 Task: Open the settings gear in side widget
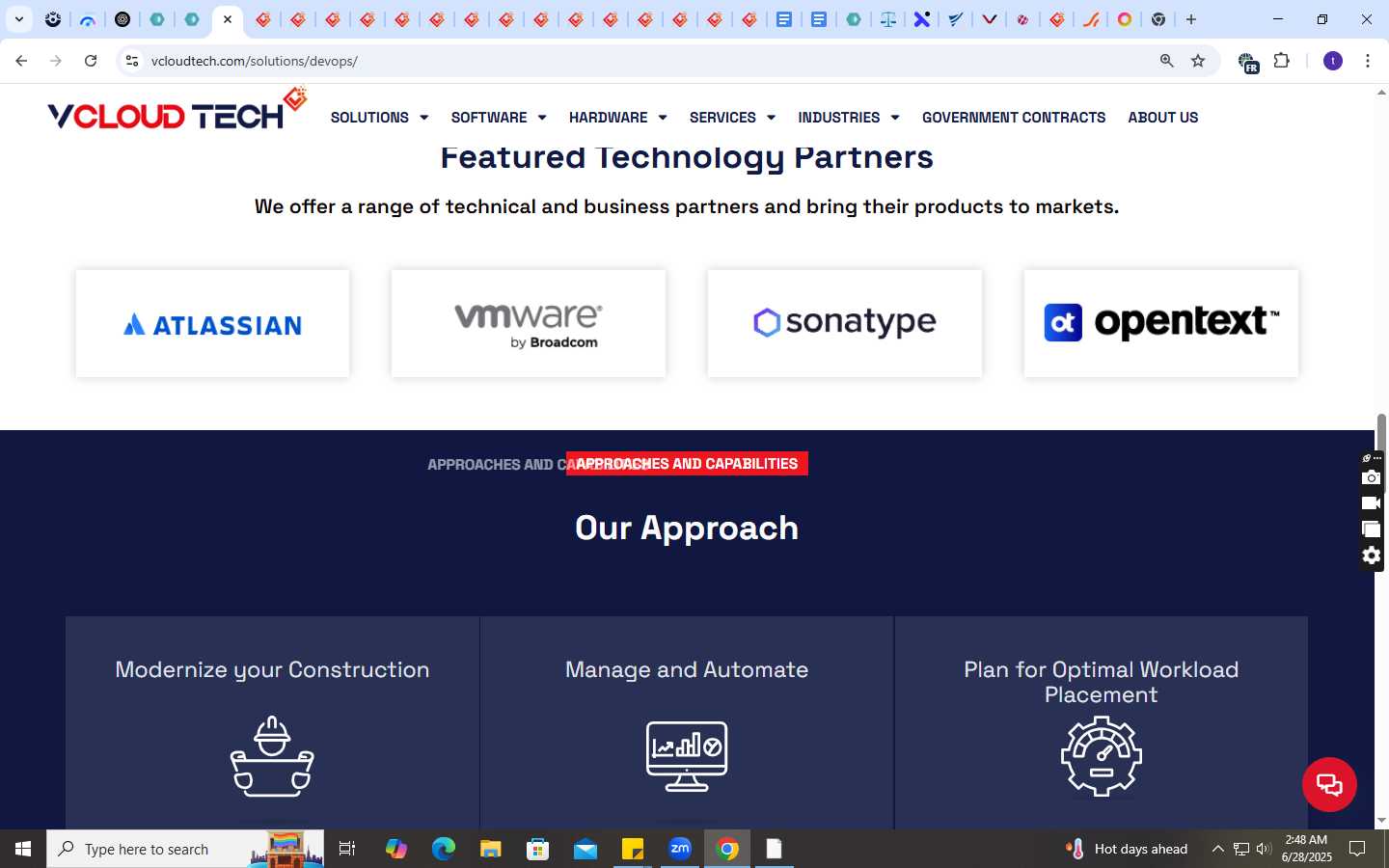[1371, 556]
